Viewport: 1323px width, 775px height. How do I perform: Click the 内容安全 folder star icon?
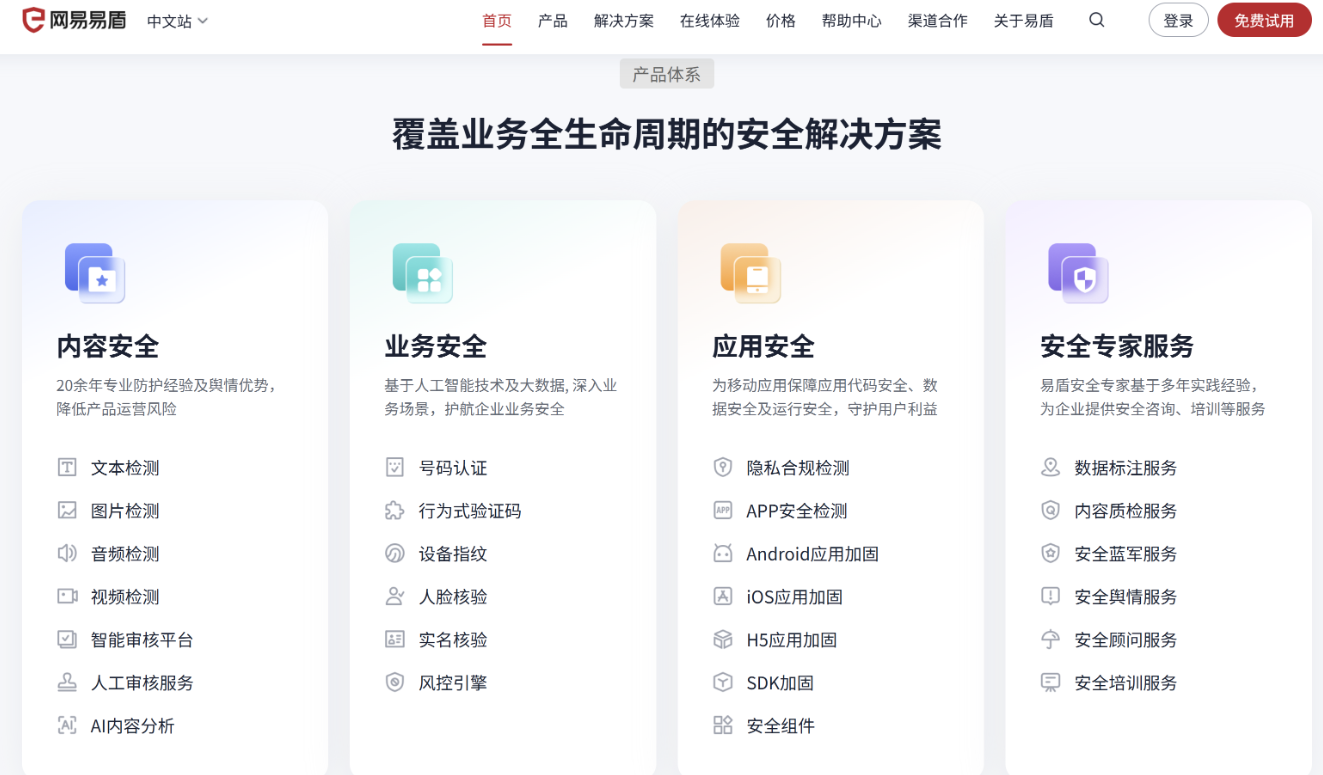pyautogui.click(x=95, y=273)
